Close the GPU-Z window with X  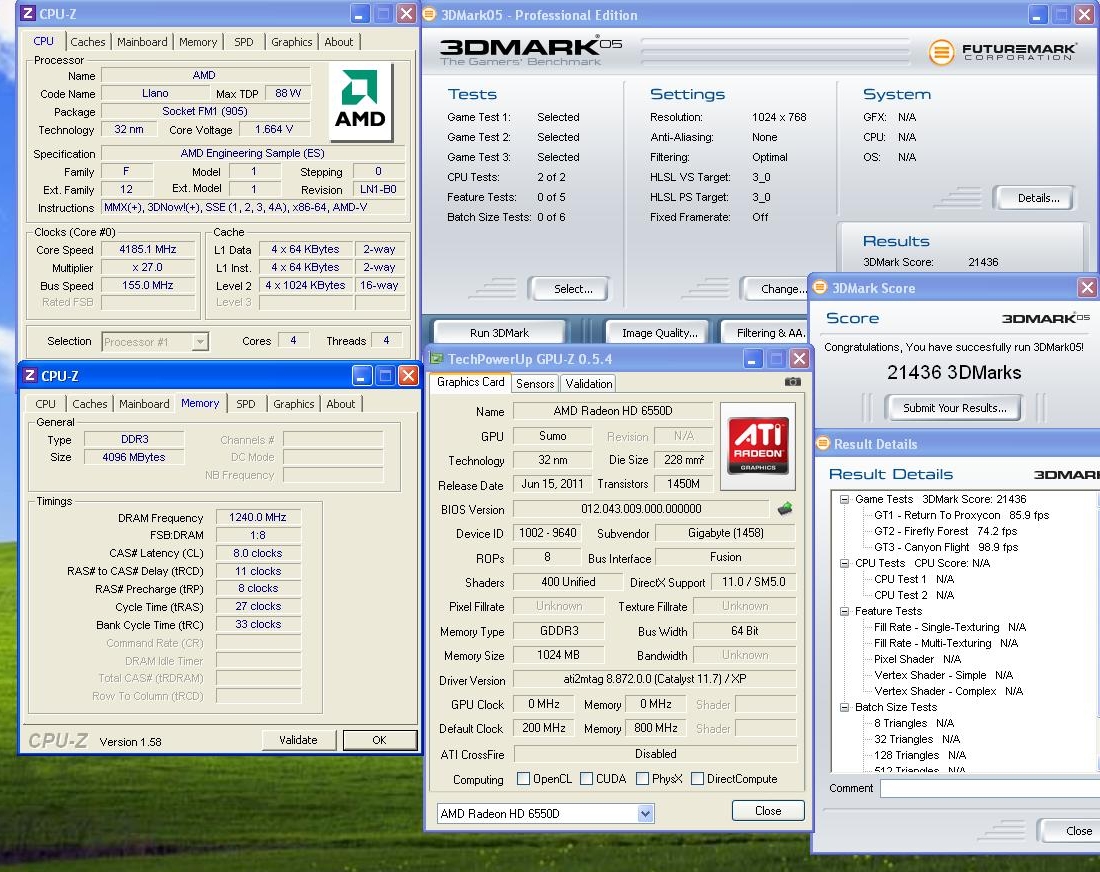coord(799,359)
